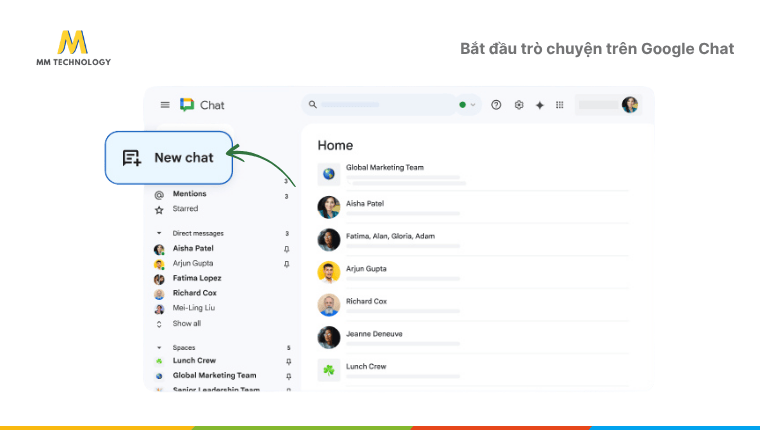Open the Google apps grid
Viewport: 760px width, 430px height.
[x=560, y=105]
